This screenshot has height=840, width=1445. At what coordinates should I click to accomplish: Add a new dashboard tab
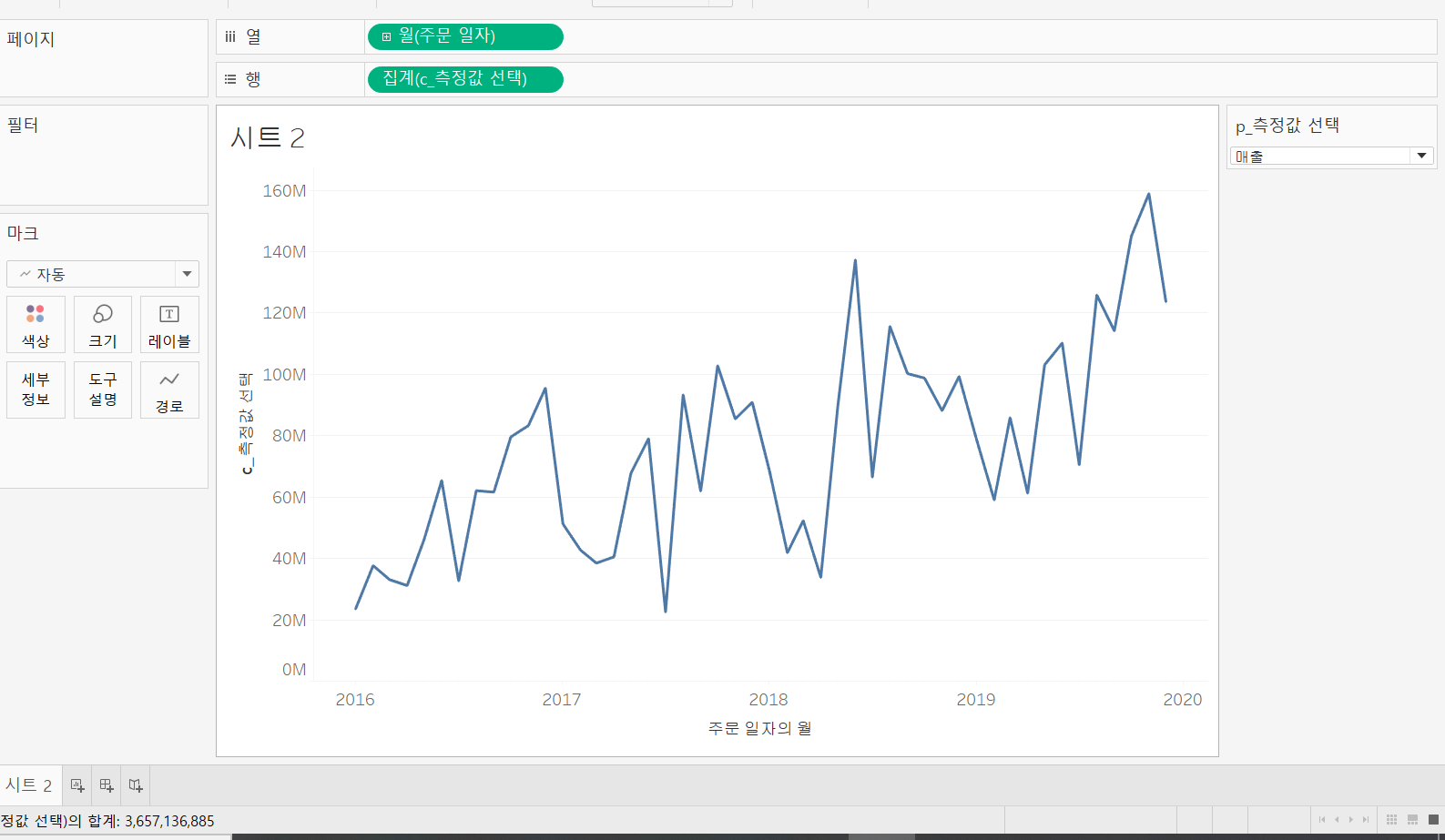(x=107, y=785)
